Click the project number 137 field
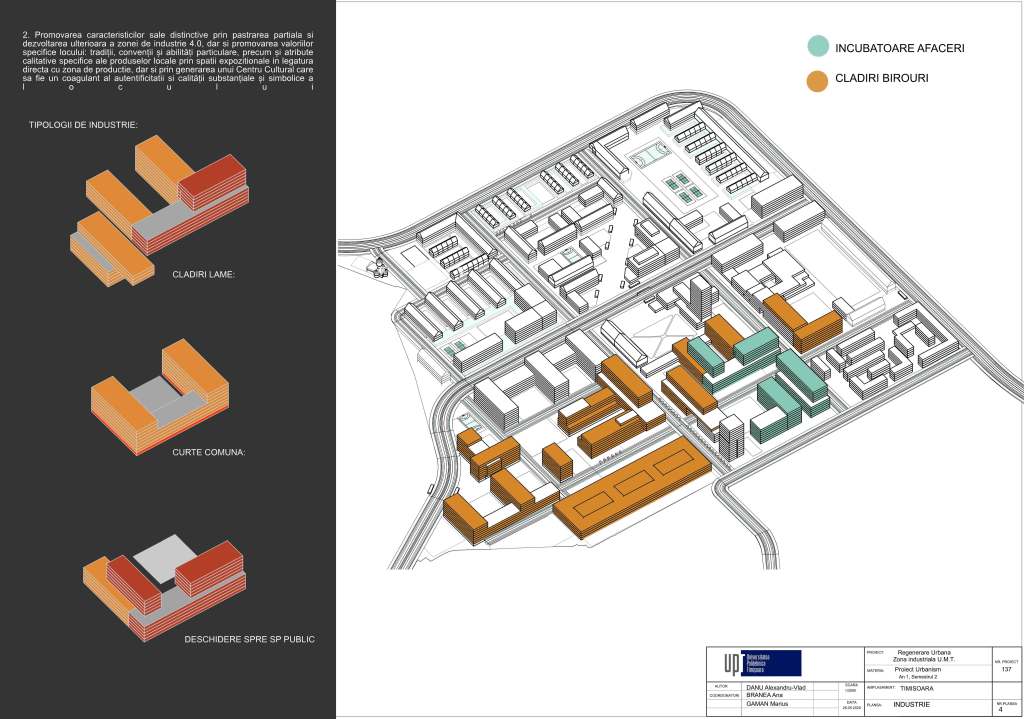The height and width of the screenshot is (719, 1024). (x=1006, y=673)
